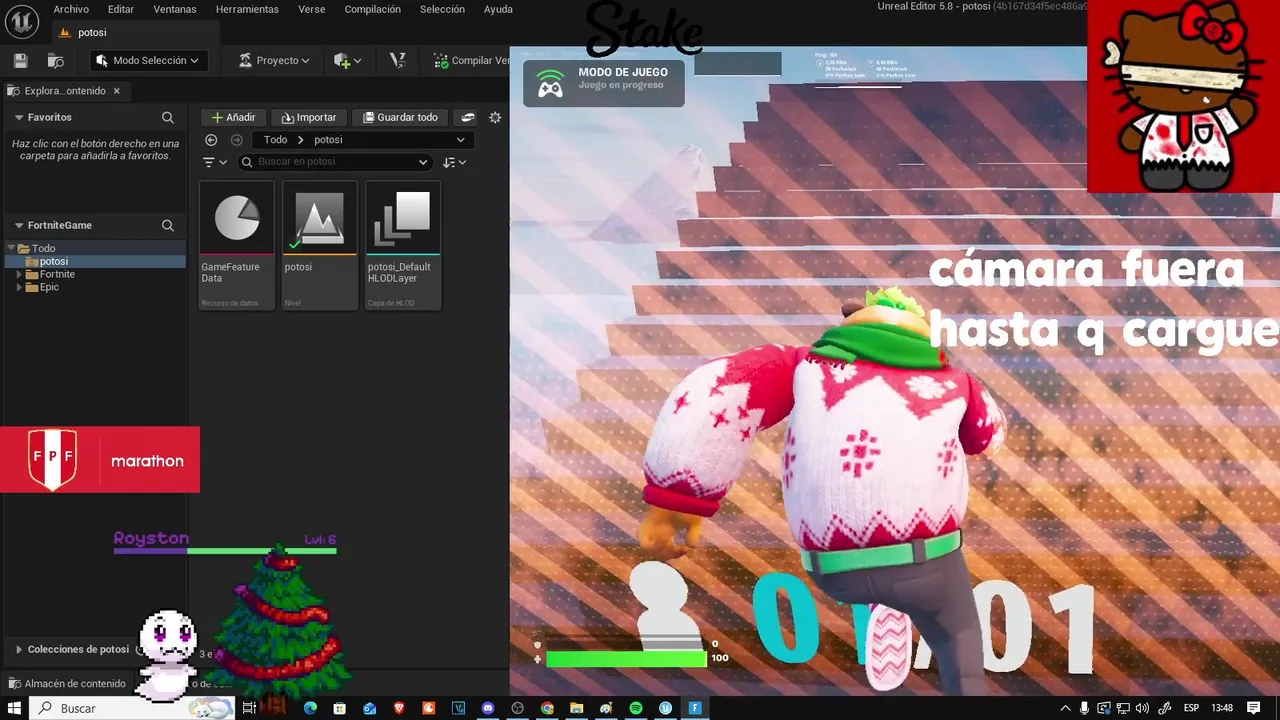Open the Selección menu

pos(442,9)
